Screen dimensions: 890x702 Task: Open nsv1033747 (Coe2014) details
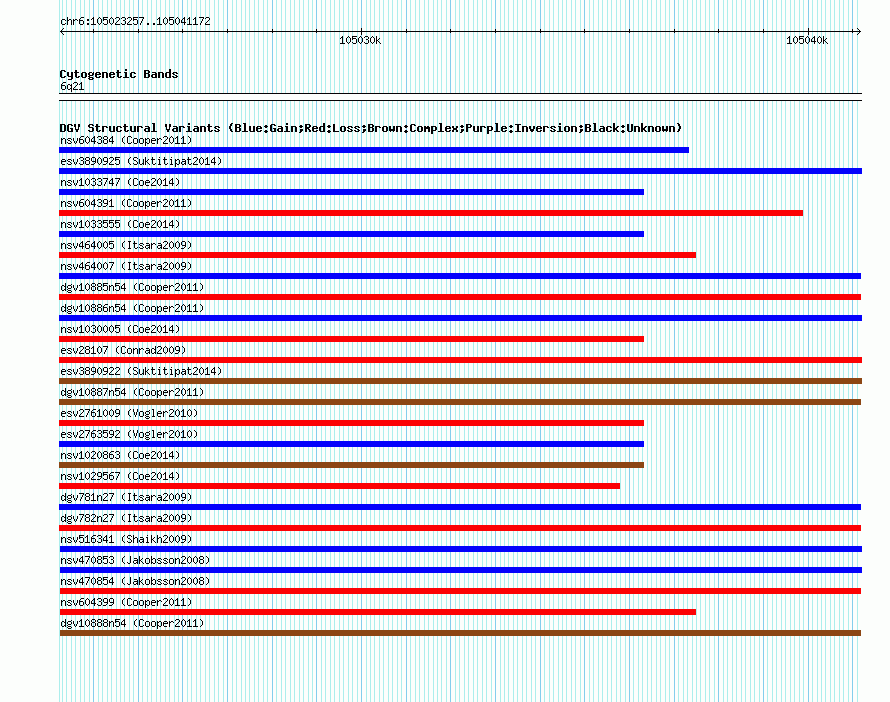pyautogui.click(x=120, y=182)
